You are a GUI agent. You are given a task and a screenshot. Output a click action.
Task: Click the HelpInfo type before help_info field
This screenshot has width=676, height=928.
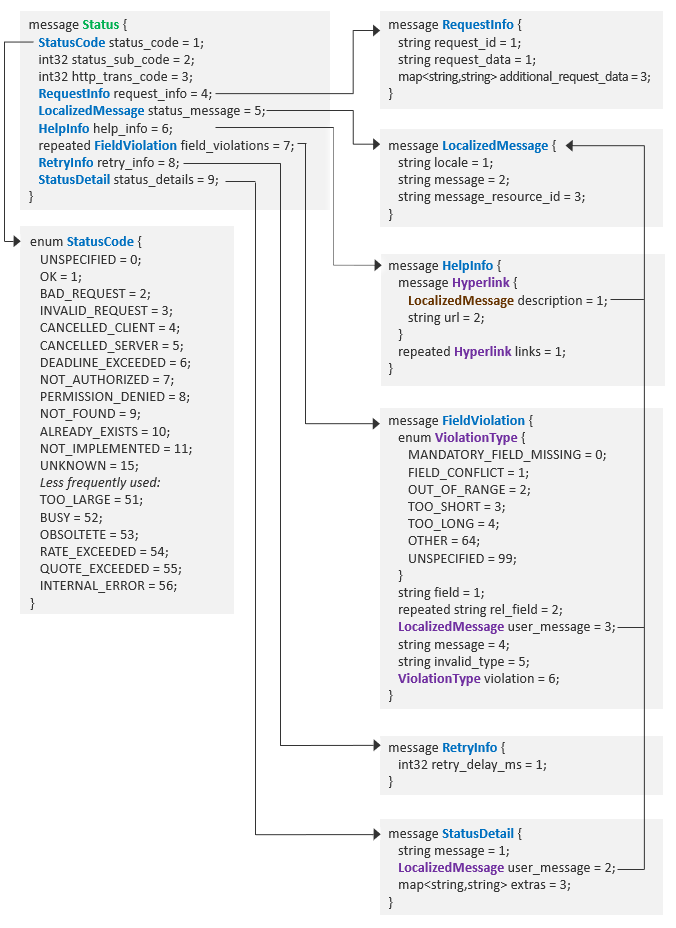pyautogui.click(x=64, y=128)
